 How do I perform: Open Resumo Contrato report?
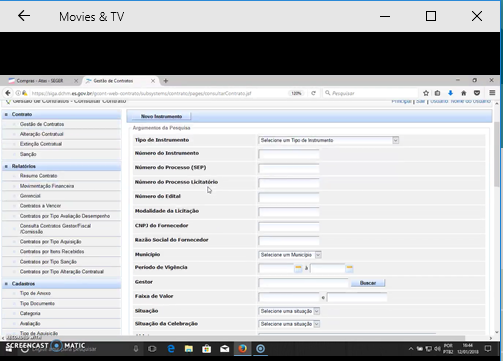tap(38, 176)
